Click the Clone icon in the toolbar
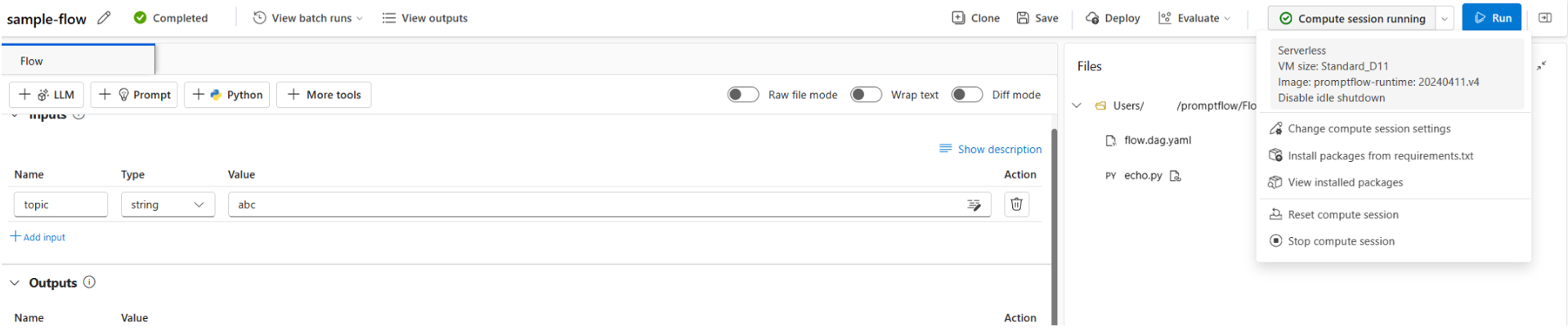 958,18
